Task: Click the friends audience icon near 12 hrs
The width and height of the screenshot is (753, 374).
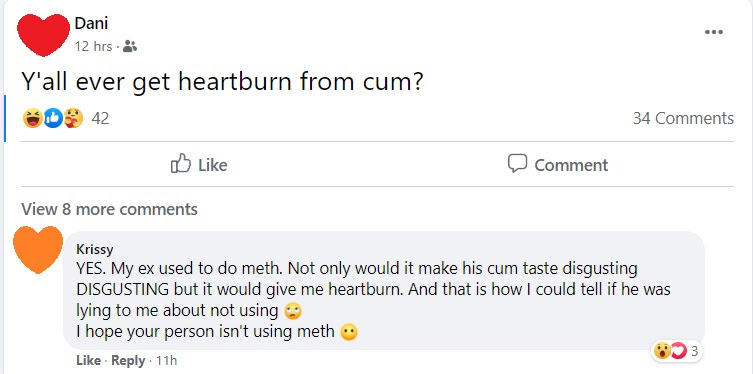Action: pyautogui.click(x=130, y=47)
